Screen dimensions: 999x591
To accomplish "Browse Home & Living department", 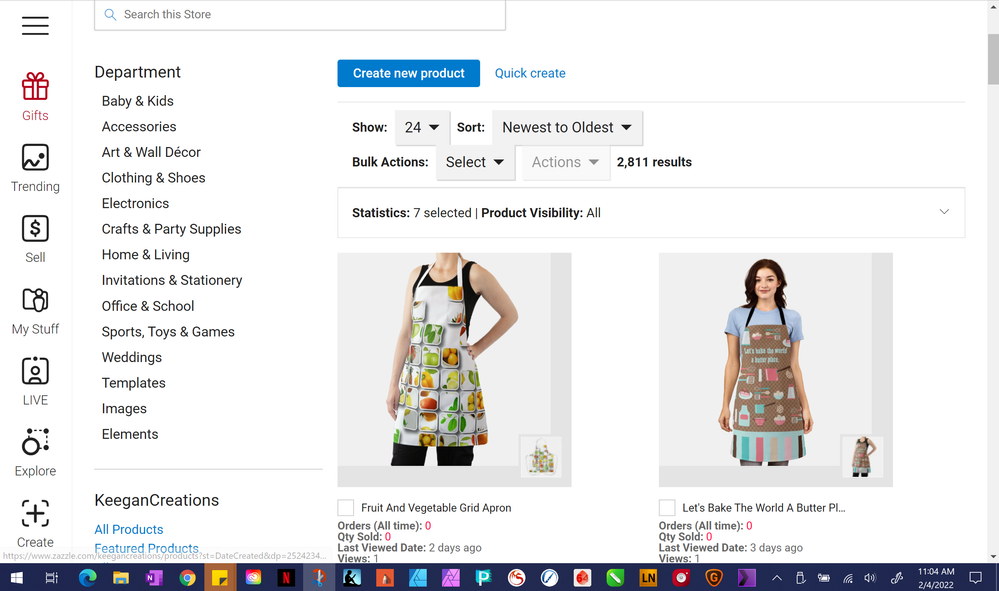I will 145,255.
